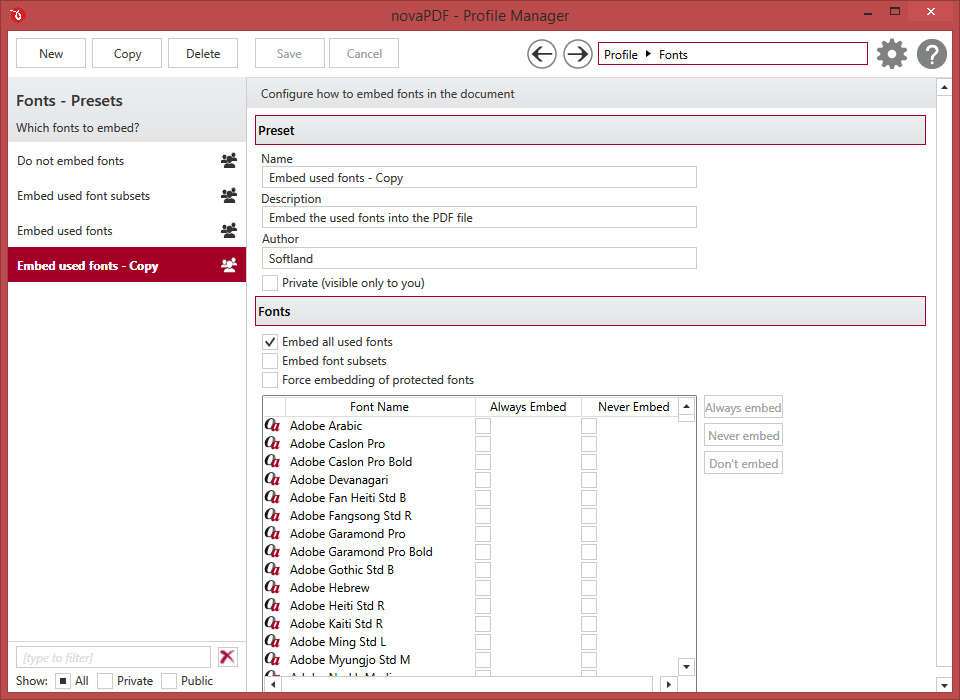The width and height of the screenshot is (960, 700).
Task: Click the Never embed button
Action: (743, 435)
